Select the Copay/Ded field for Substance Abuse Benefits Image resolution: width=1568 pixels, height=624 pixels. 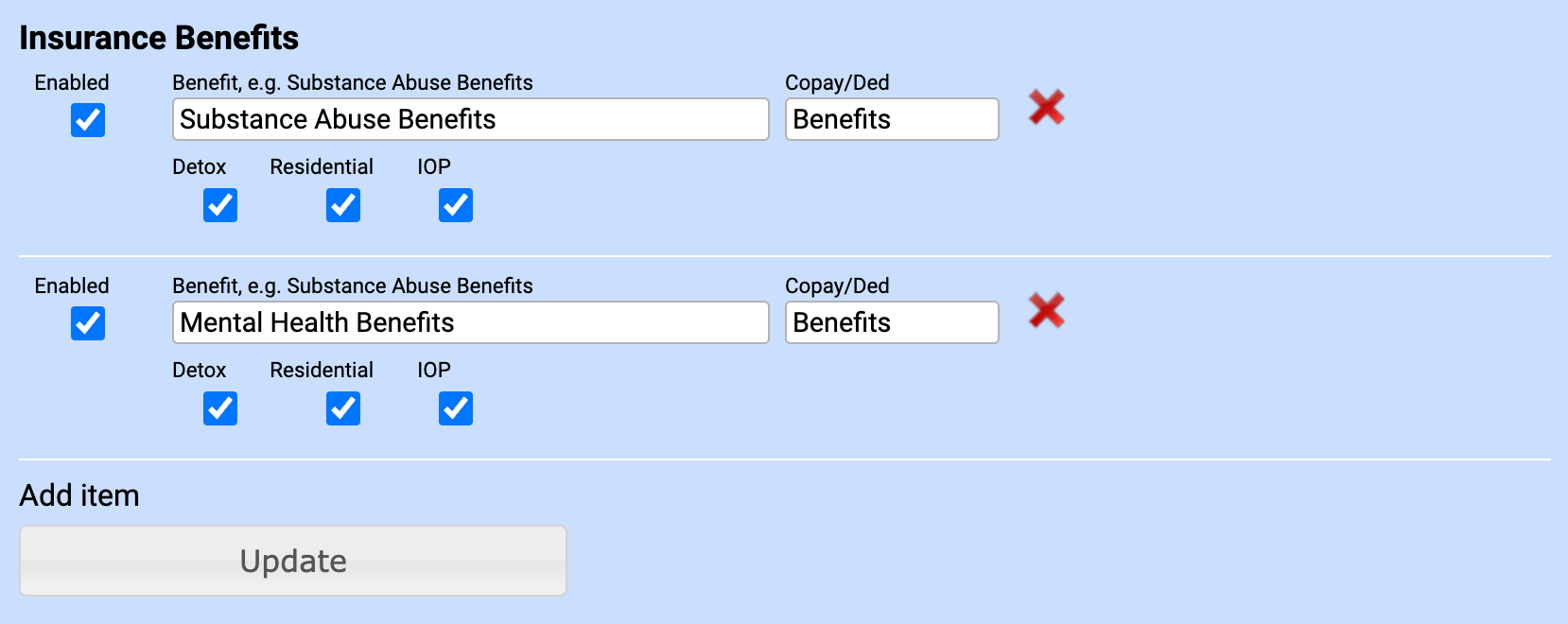tap(890, 119)
